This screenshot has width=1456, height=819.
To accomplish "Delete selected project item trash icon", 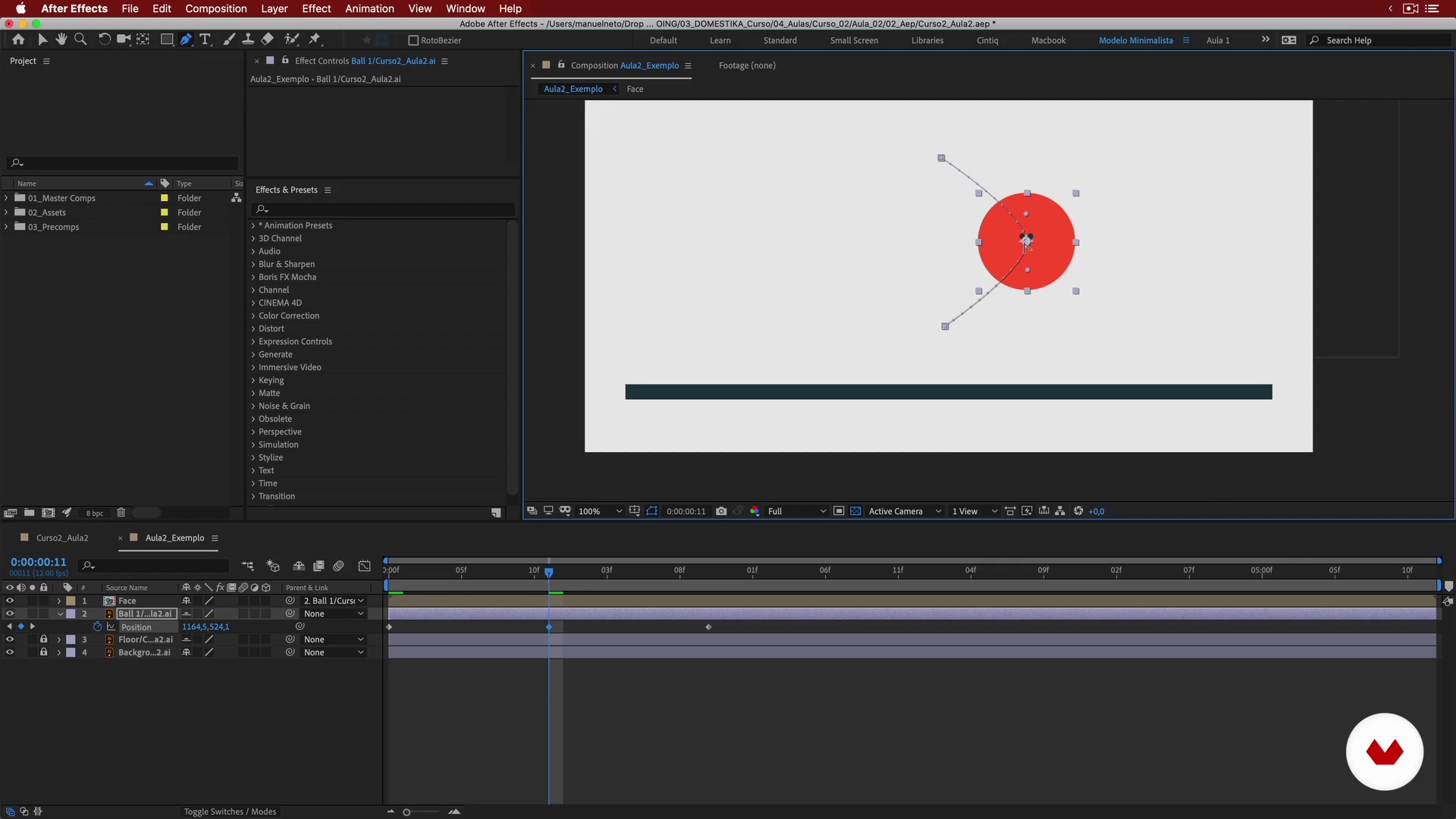I will 121,513.
